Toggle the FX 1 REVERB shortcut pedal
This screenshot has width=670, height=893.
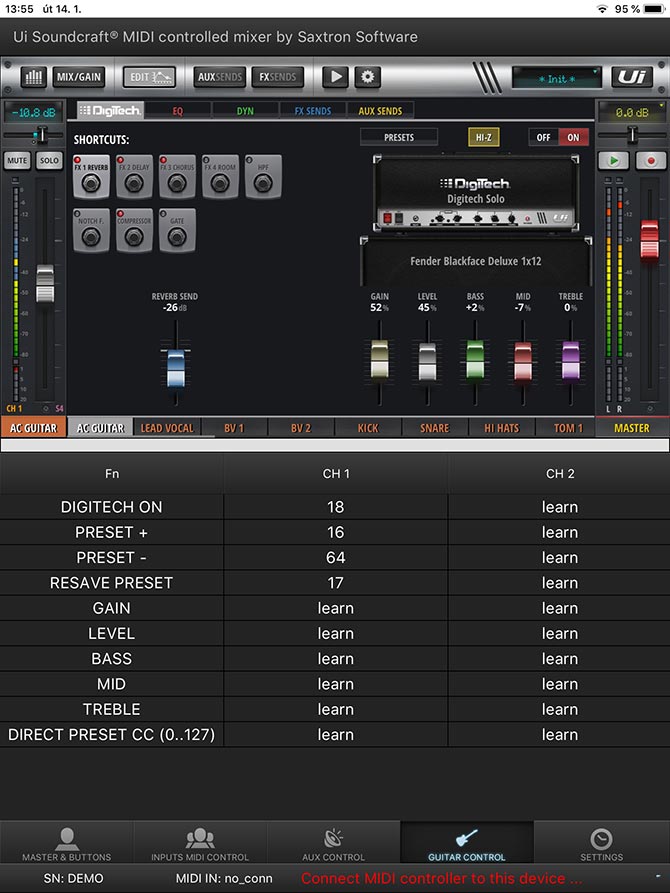point(91,177)
